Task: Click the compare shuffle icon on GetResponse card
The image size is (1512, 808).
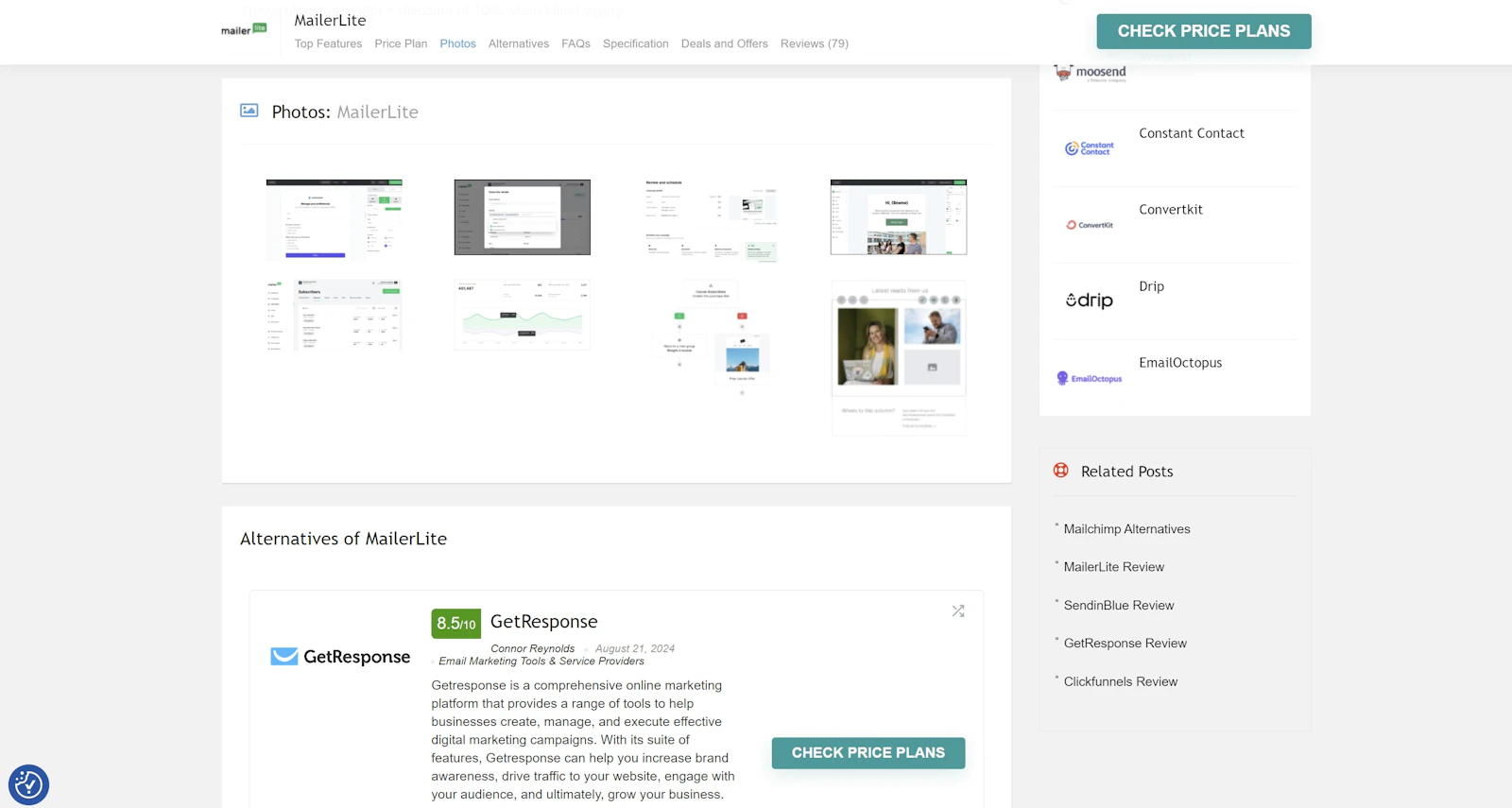Action: tap(958, 611)
